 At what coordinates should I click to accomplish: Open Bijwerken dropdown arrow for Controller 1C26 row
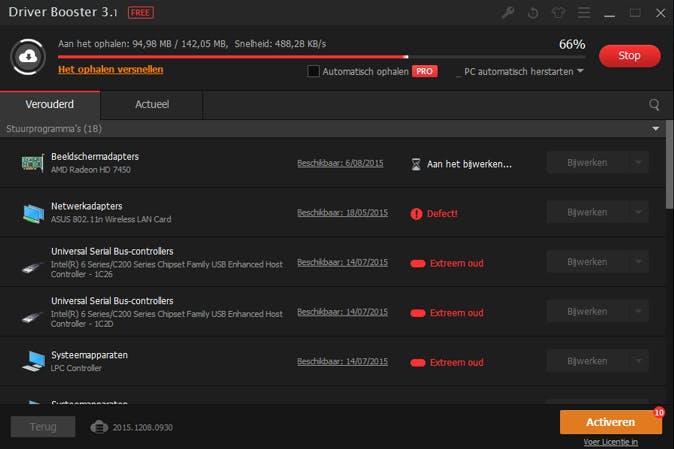pyautogui.click(x=638, y=262)
